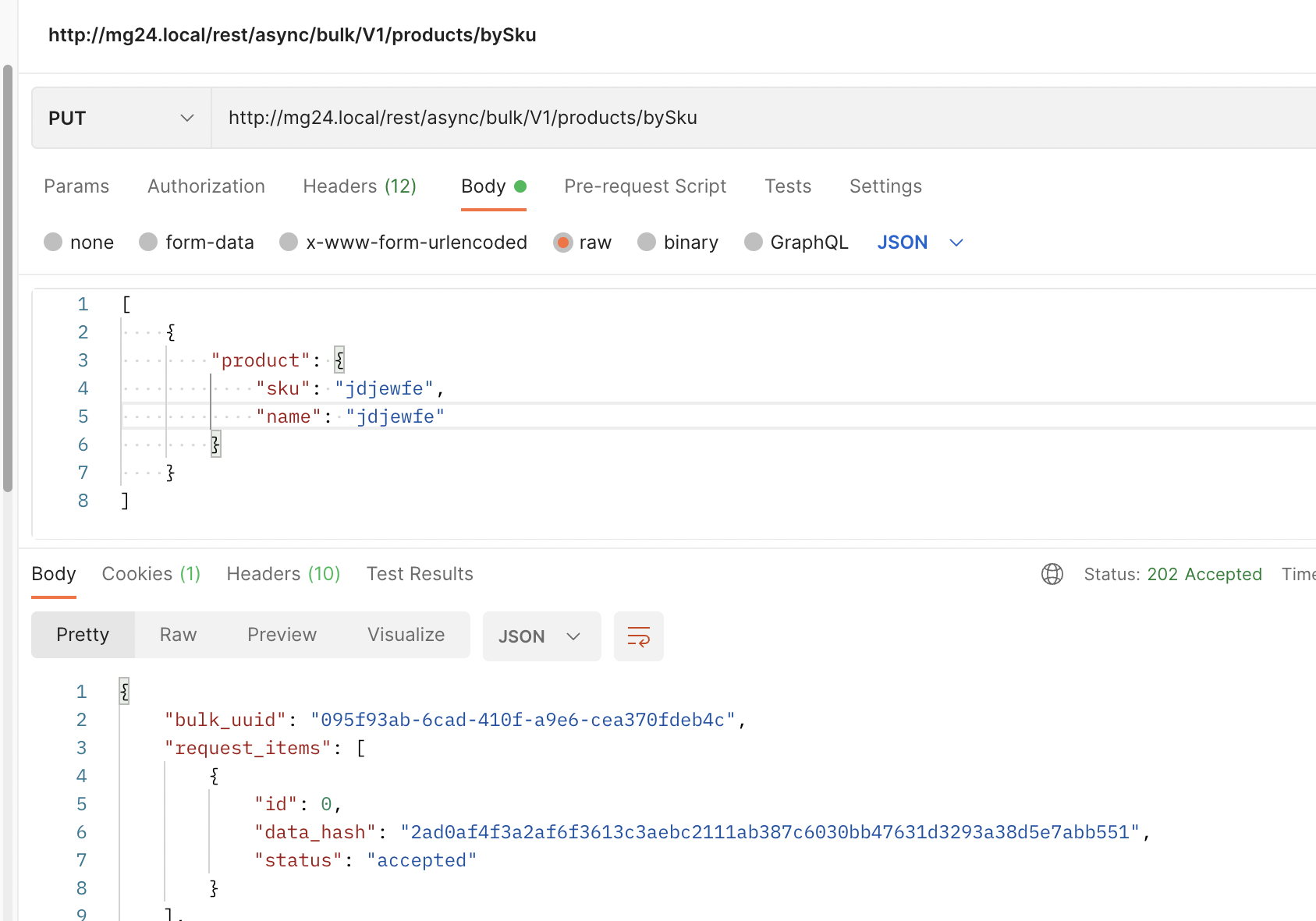This screenshot has width=1316, height=921.
Task: Click the request URL input field
Action: [764, 118]
